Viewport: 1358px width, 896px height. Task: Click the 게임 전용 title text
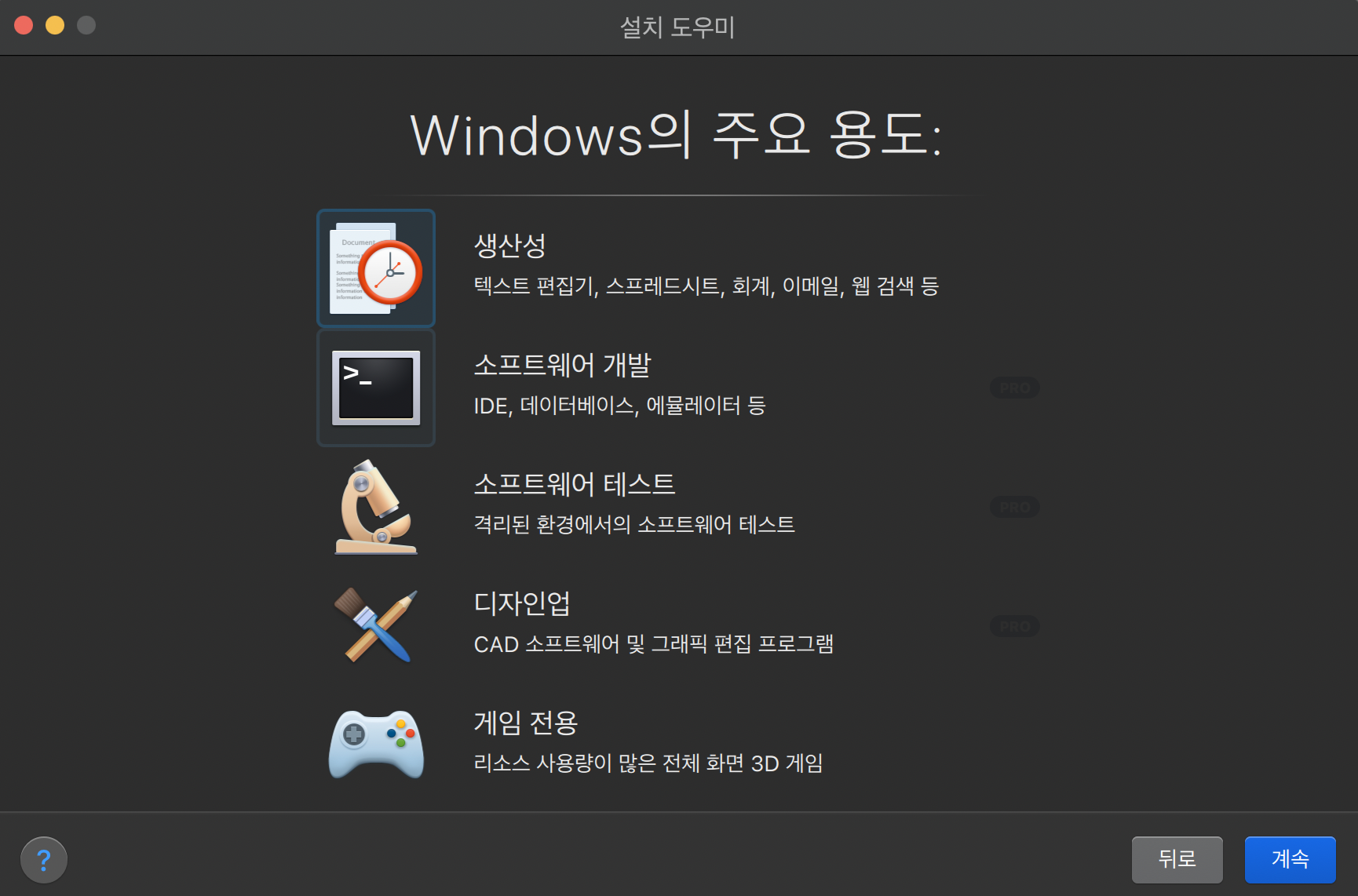[526, 723]
